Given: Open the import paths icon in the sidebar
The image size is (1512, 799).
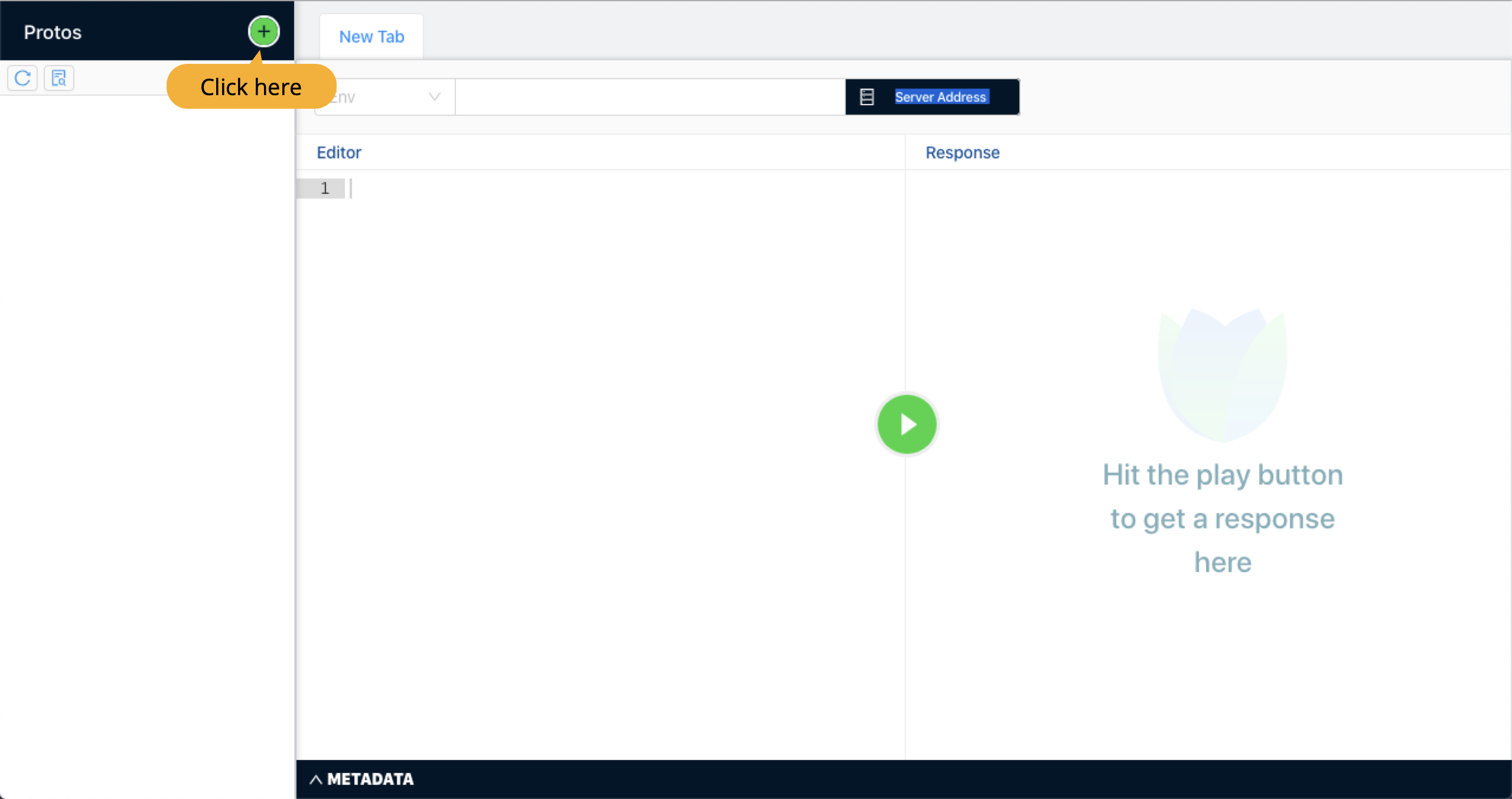Looking at the screenshot, I should (x=58, y=78).
